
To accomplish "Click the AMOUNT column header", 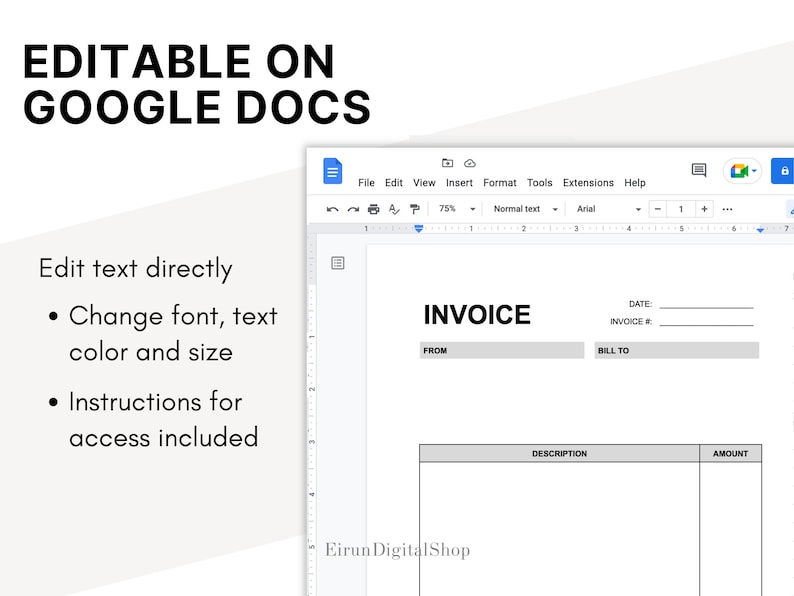I will [x=730, y=454].
